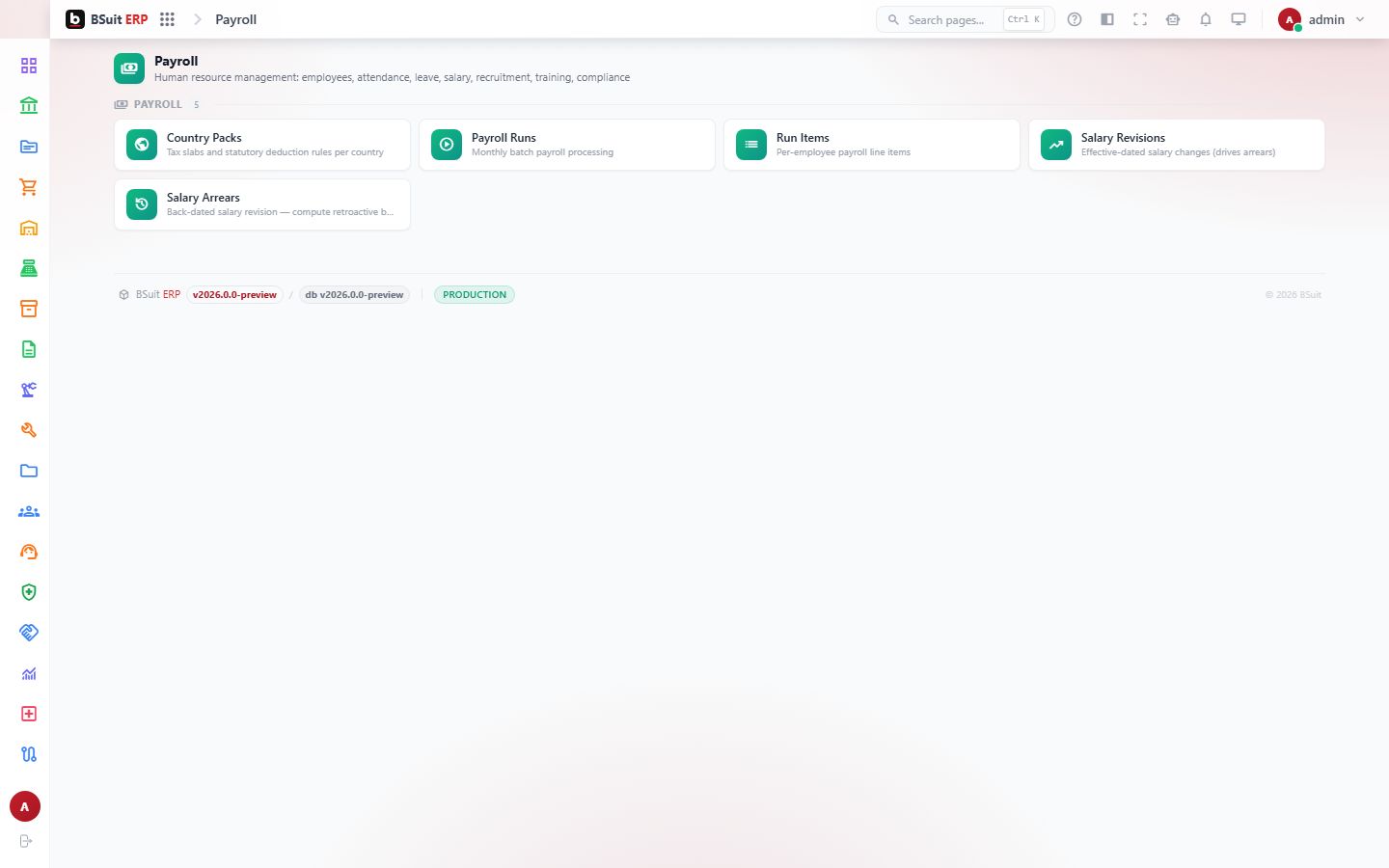Open the Country Packs card
Image resolution: width=1389 pixels, height=868 pixels.
[x=262, y=145]
